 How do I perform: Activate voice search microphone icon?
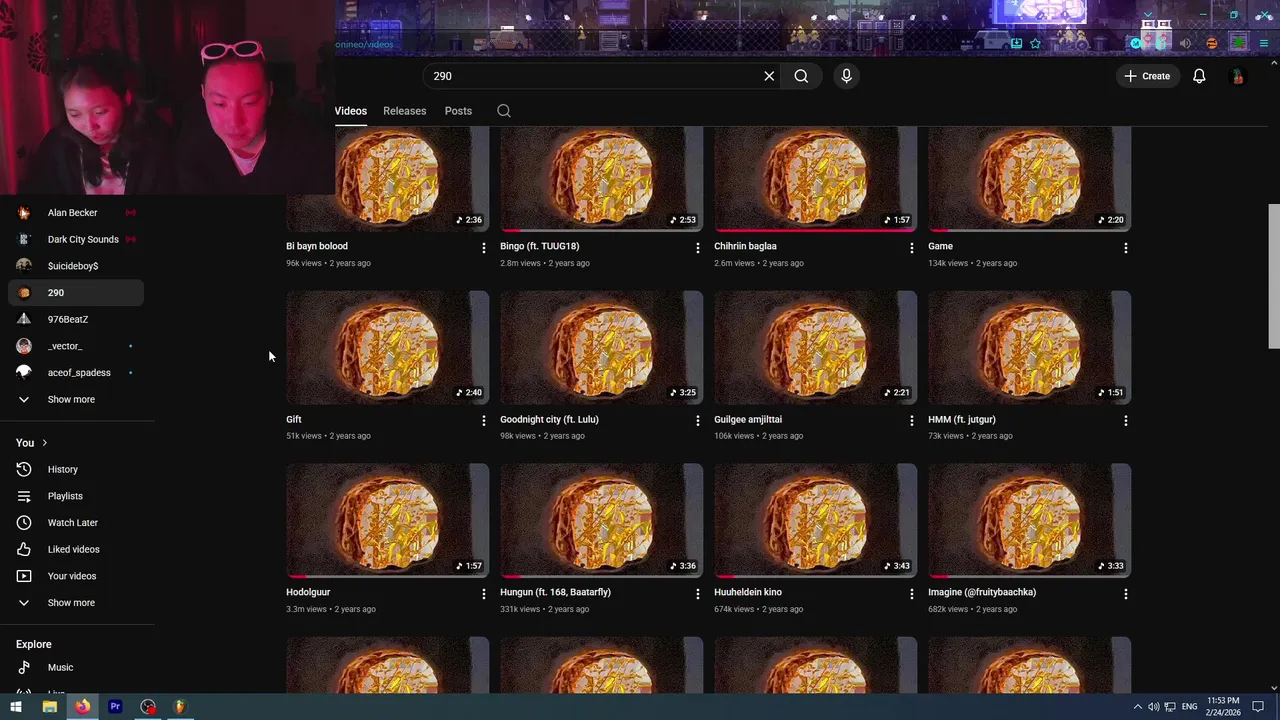(846, 76)
